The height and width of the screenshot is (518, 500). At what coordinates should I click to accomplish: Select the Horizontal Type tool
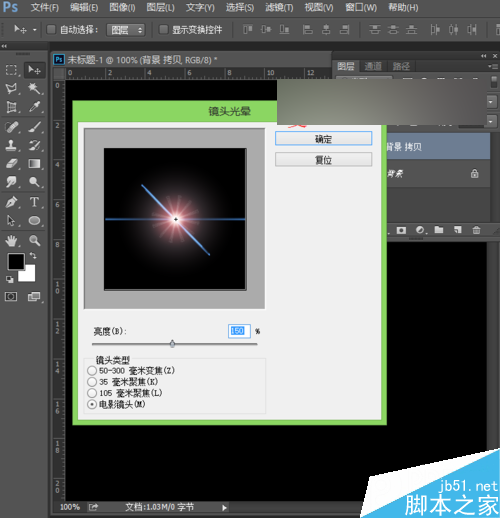pyautogui.click(x=34, y=202)
